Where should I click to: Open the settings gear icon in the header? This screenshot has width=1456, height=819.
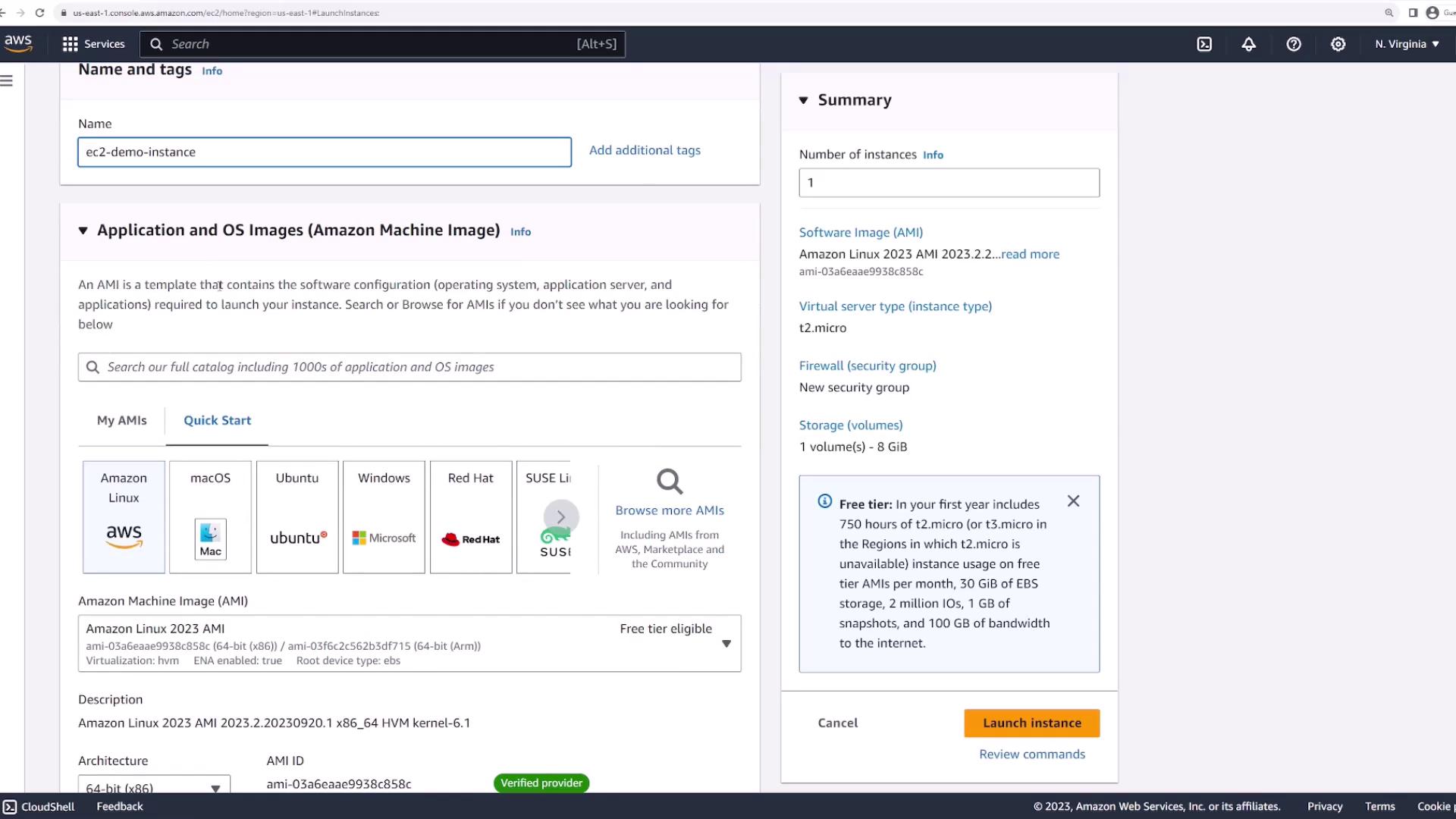click(1338, 44)
